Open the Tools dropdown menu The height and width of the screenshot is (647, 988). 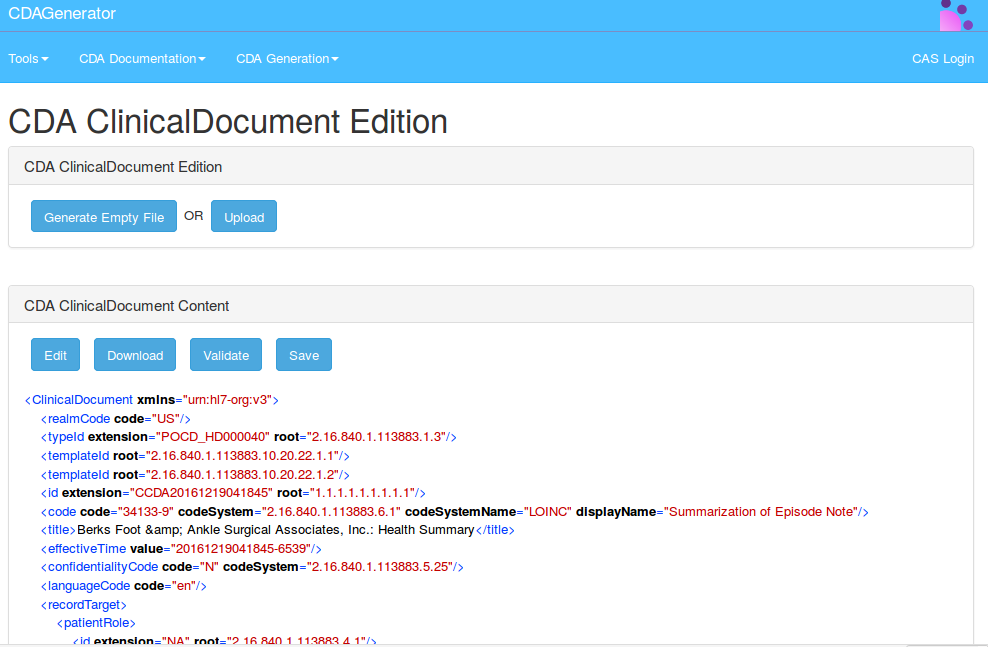click(28, 59)
